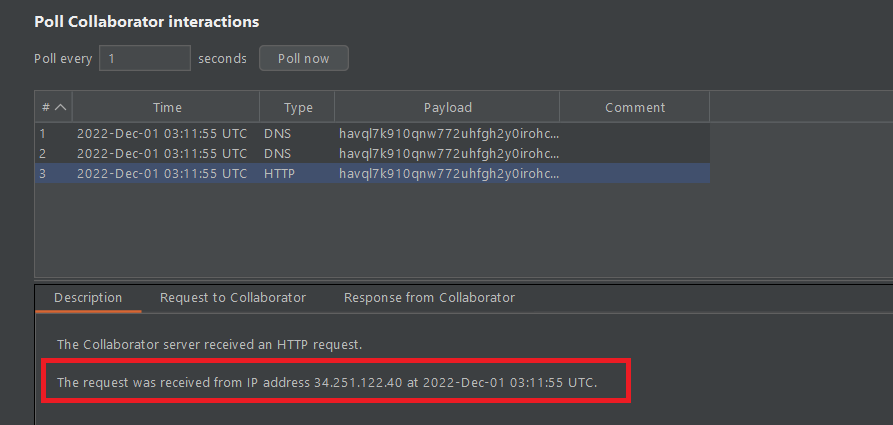
Task: Sort by the # column sort arrow
Action: (x=60, y=107)
